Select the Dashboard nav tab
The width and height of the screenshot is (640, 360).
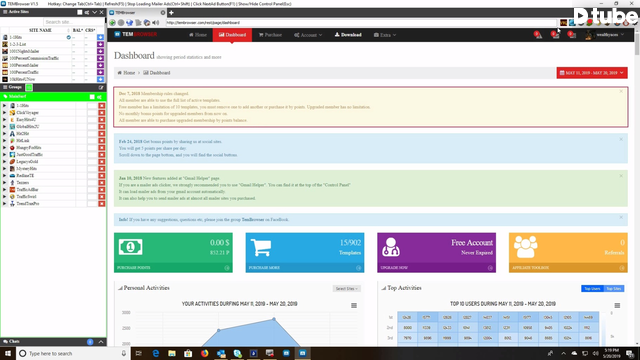point(232,35)
